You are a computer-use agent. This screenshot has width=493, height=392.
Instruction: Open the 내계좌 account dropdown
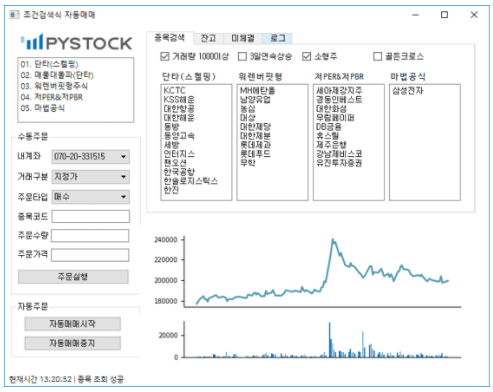pos(90,157)
